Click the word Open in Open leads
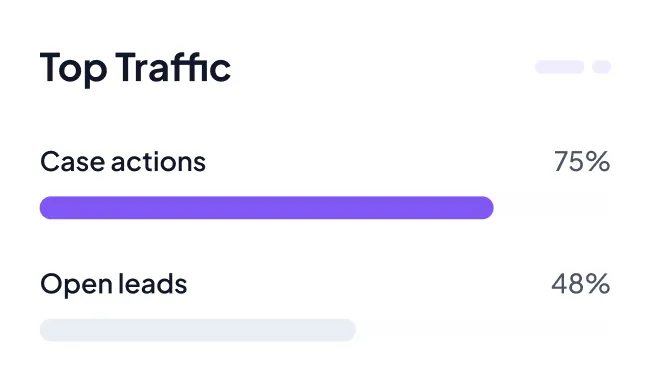 pyautogui.click(x=76, y=285)
